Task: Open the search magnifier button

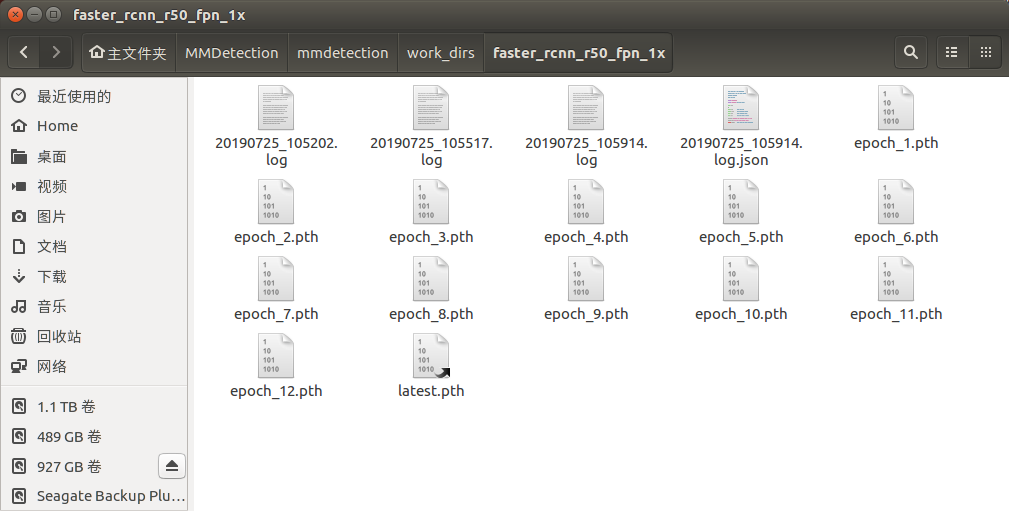Action: coord(911,52)
